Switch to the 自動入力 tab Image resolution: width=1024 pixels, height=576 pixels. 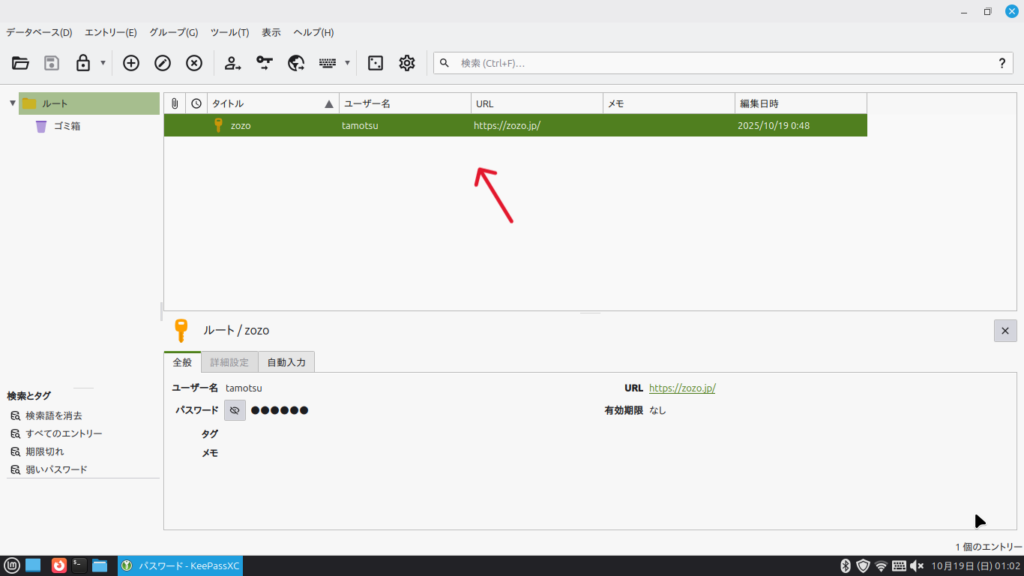click(x=289, y=362)
